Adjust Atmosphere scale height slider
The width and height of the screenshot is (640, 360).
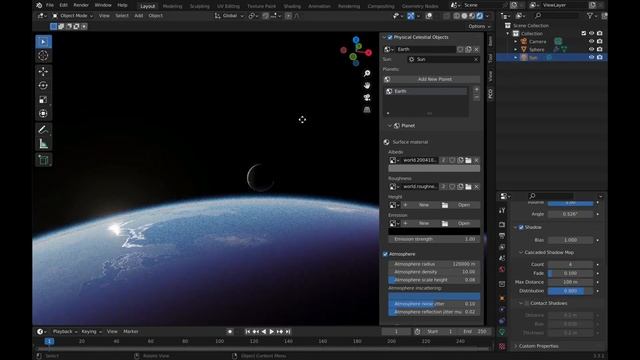[434, 280]
